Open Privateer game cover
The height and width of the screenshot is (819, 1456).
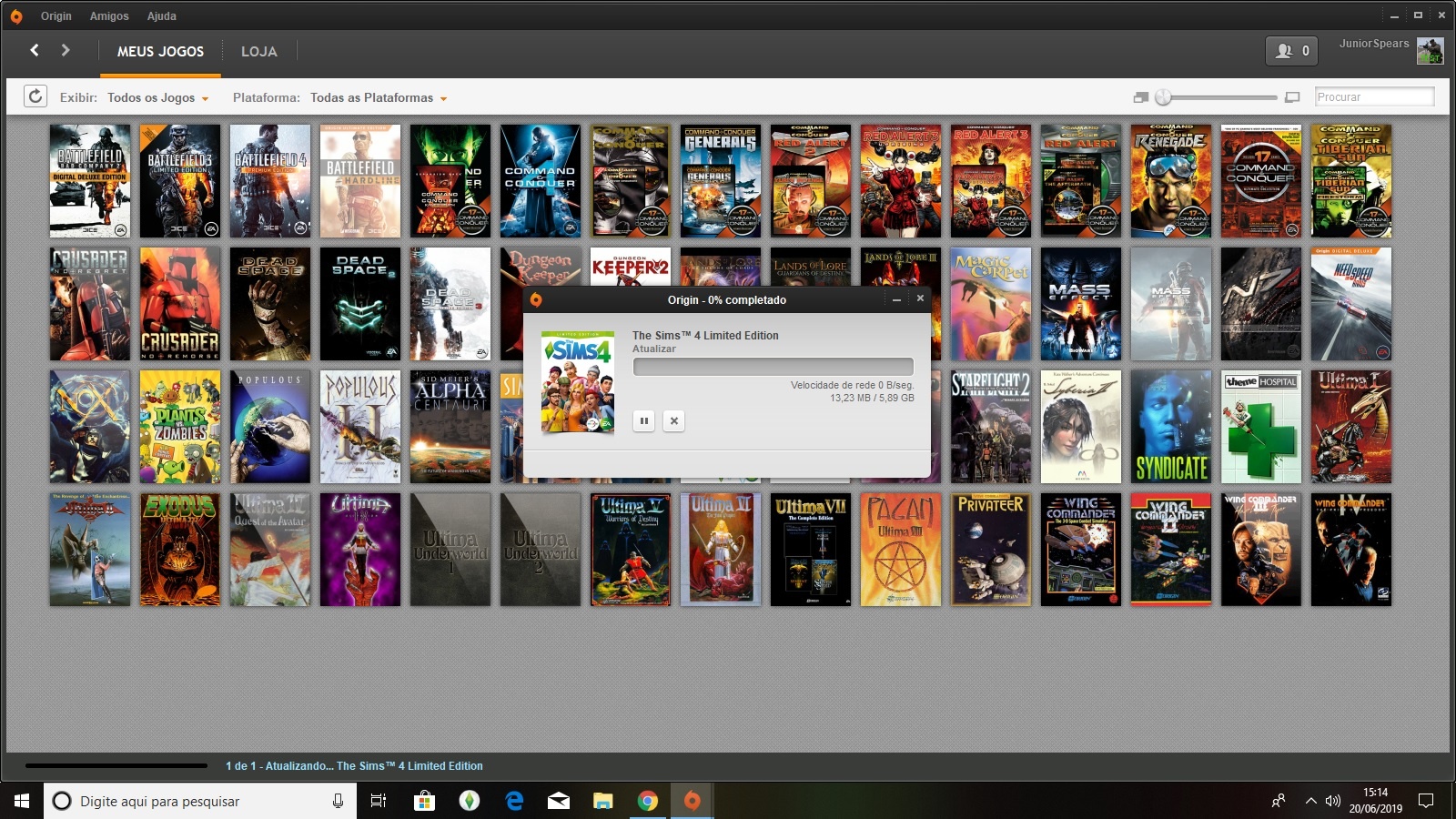991,550
